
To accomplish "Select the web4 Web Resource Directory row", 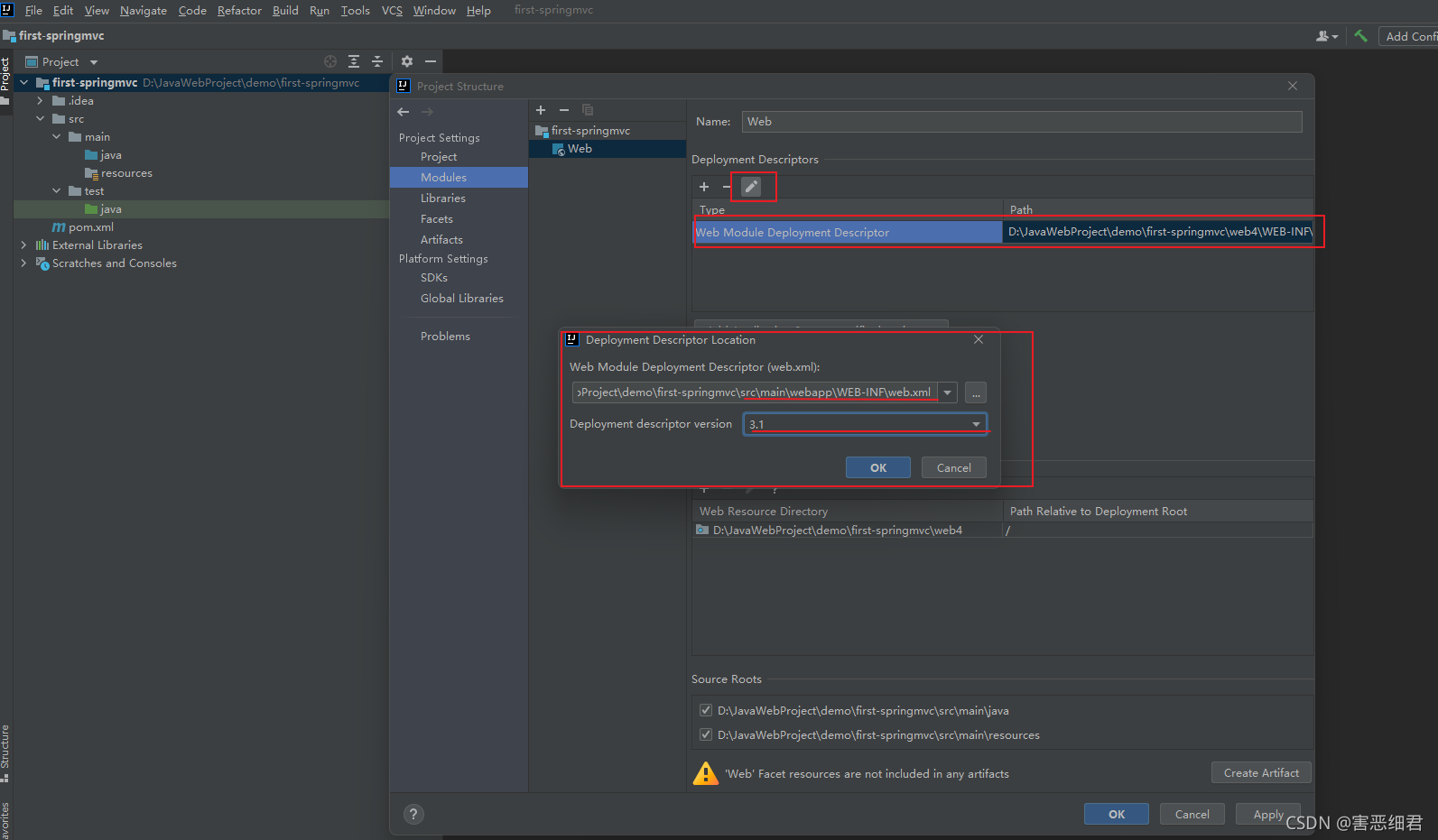I will pos(1002,531).
